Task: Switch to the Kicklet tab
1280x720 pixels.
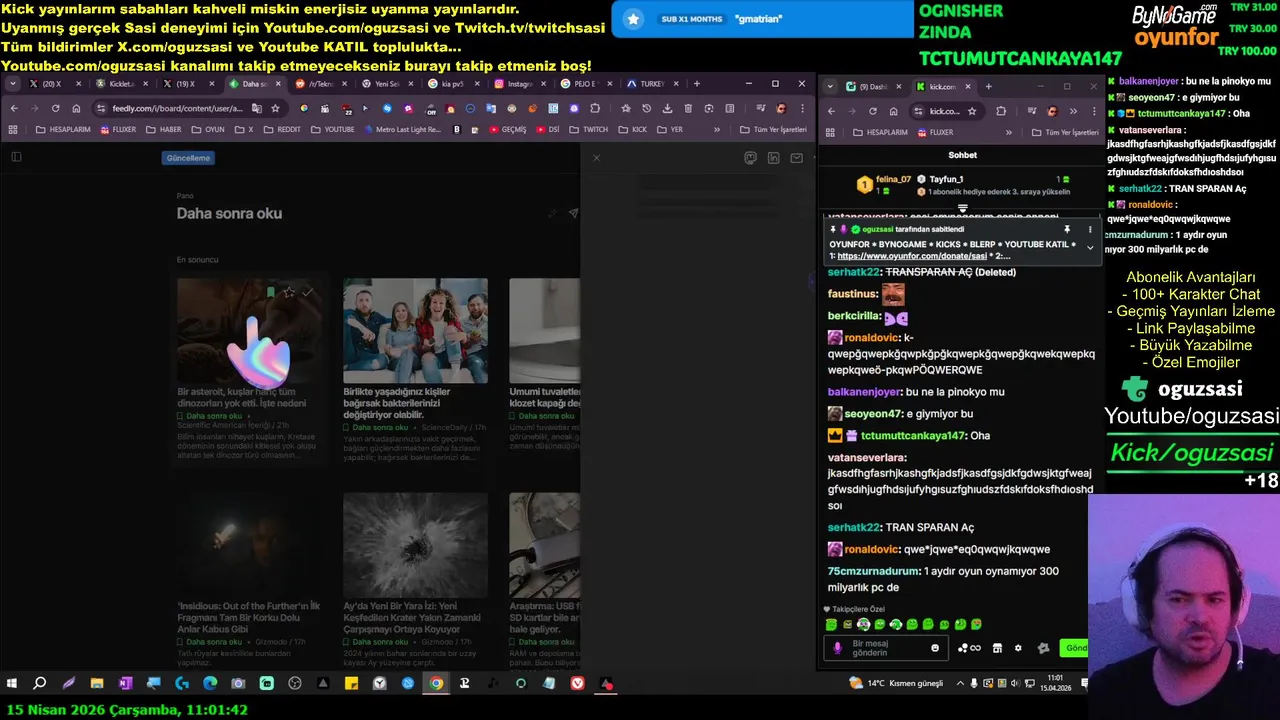Action: tap(121, 84)
